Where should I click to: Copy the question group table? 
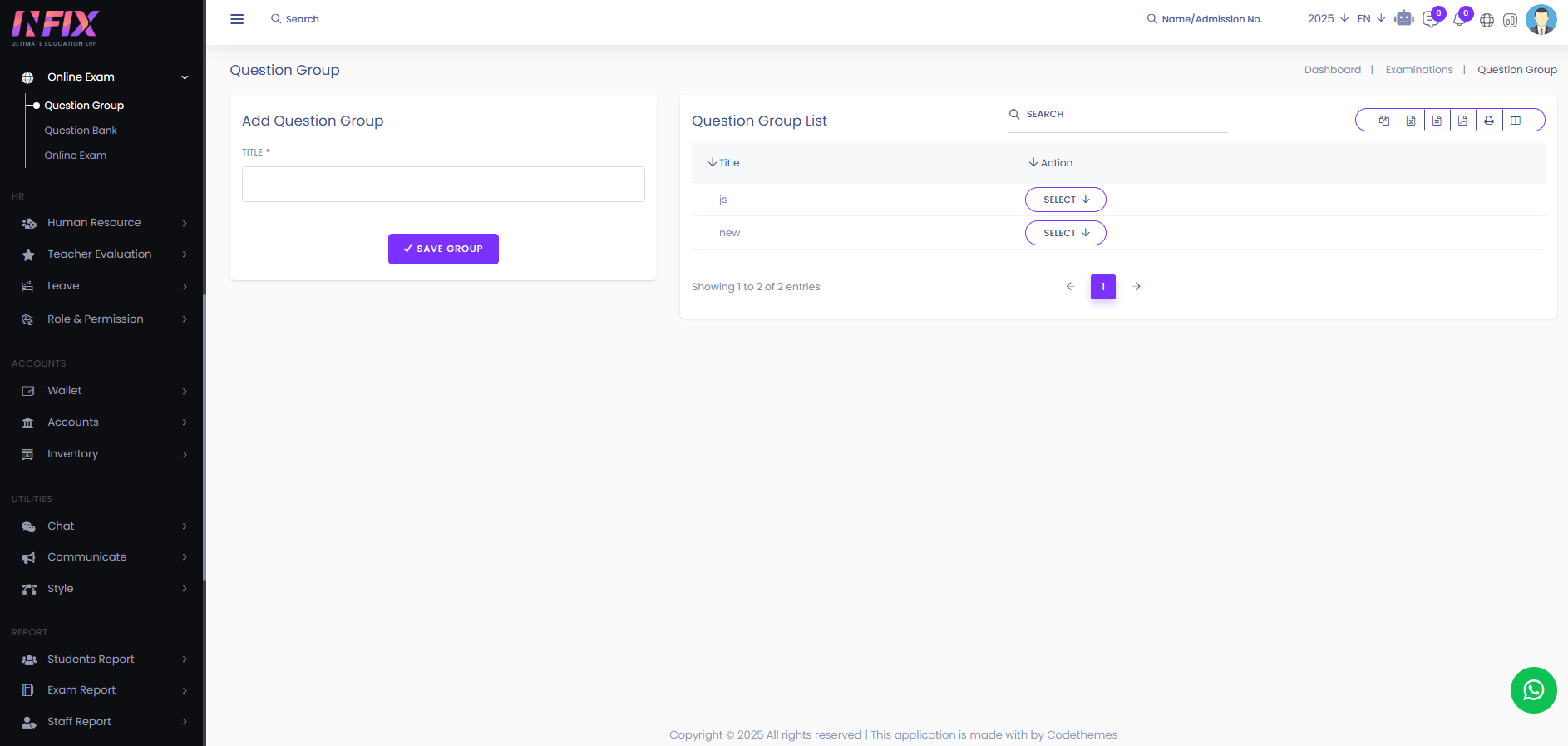pyautogui.click(x=1384, y=121)
